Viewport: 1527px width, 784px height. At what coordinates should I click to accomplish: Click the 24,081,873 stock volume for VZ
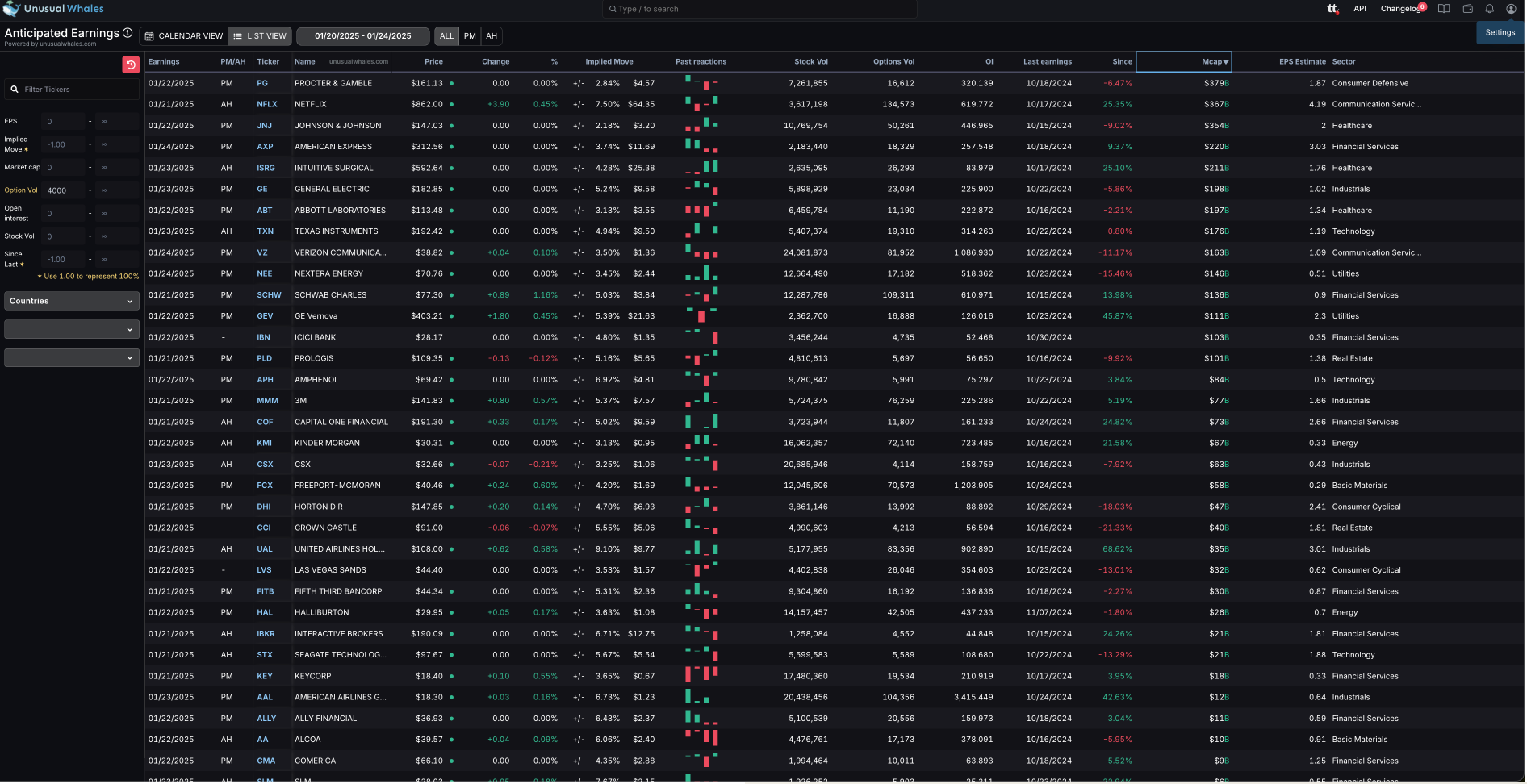point(805,253)
